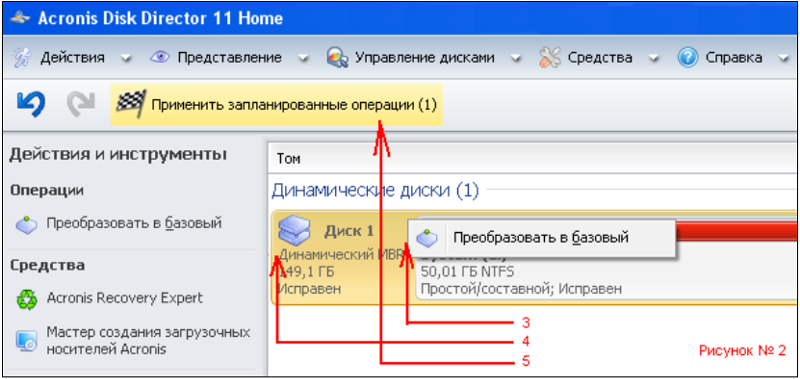This screenshot has height=379, width=800.
Task: Select Диск 1 label
Action: [x=349, y=231]
